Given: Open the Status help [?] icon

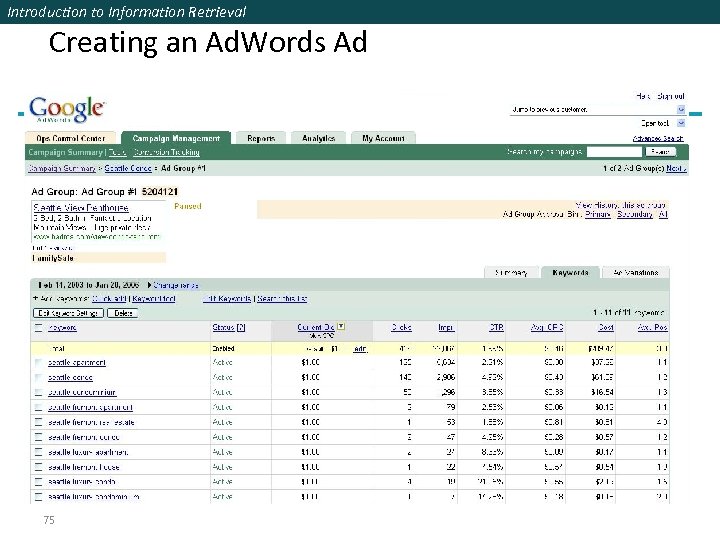Looking at the screenshot, I should coord(242,327).
